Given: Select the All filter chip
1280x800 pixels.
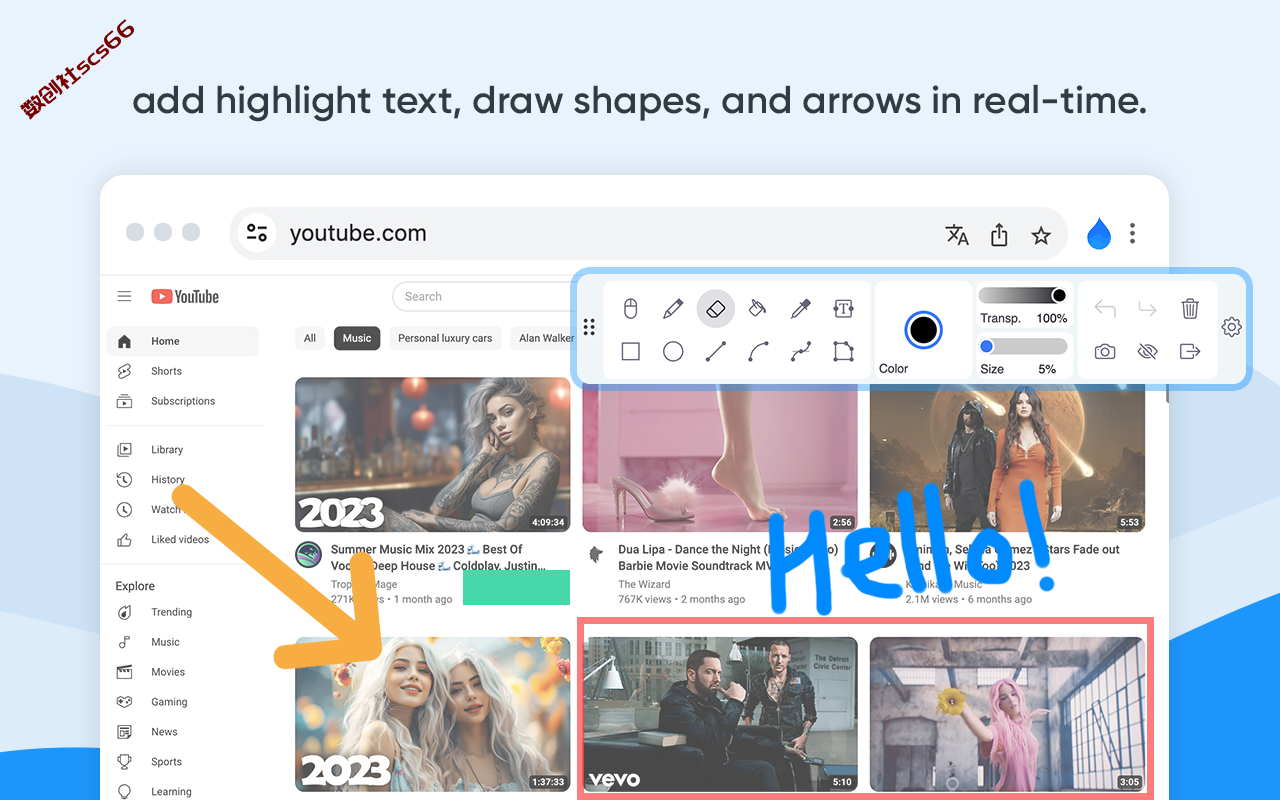Looking at the screenshot, I should 310,338.
